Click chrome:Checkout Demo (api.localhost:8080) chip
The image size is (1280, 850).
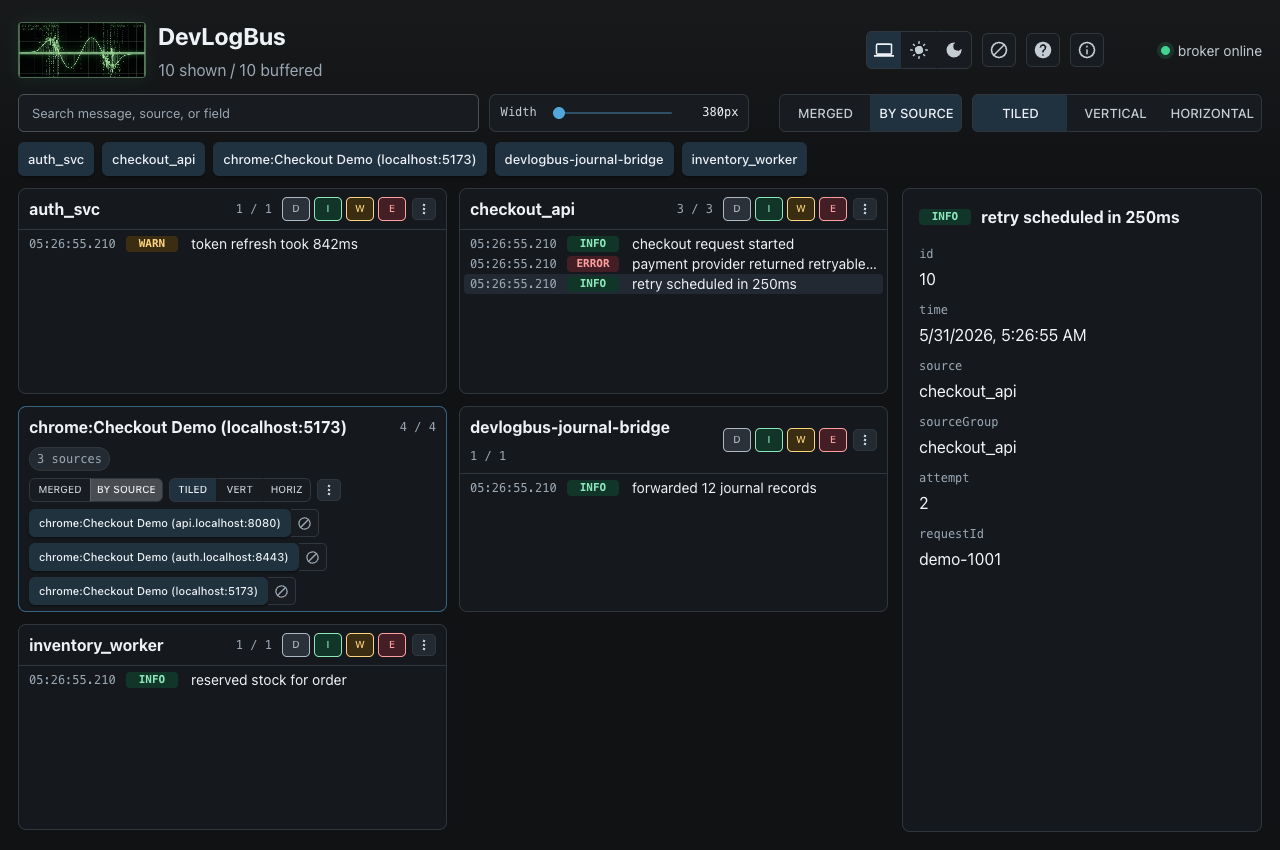pos(160,523)
